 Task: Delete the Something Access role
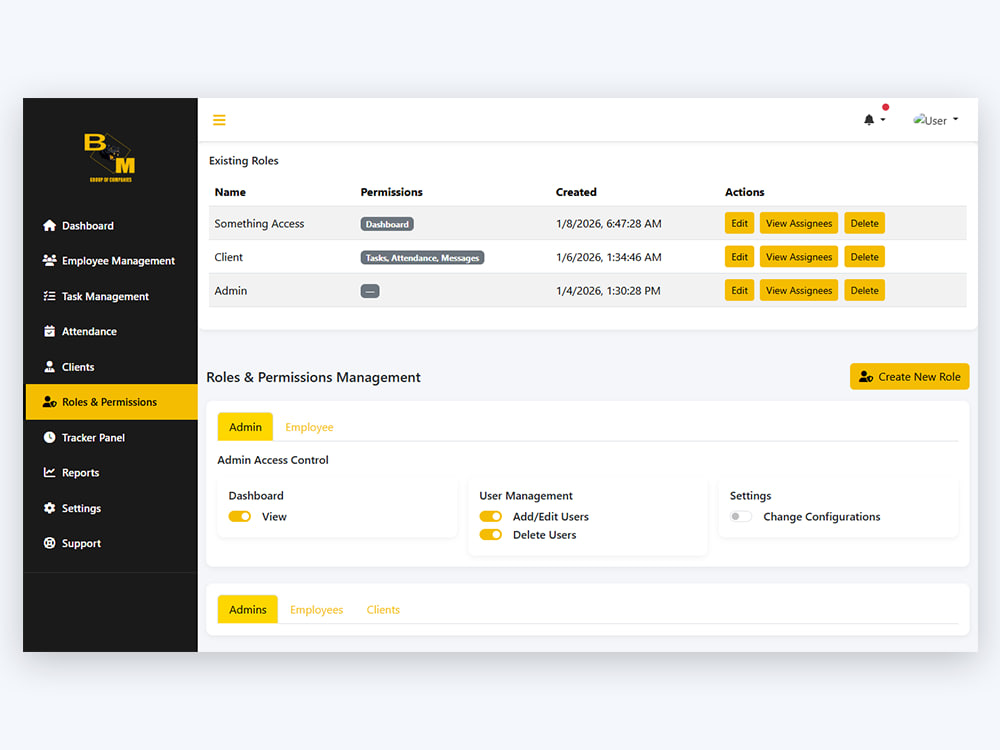point(864,223)
